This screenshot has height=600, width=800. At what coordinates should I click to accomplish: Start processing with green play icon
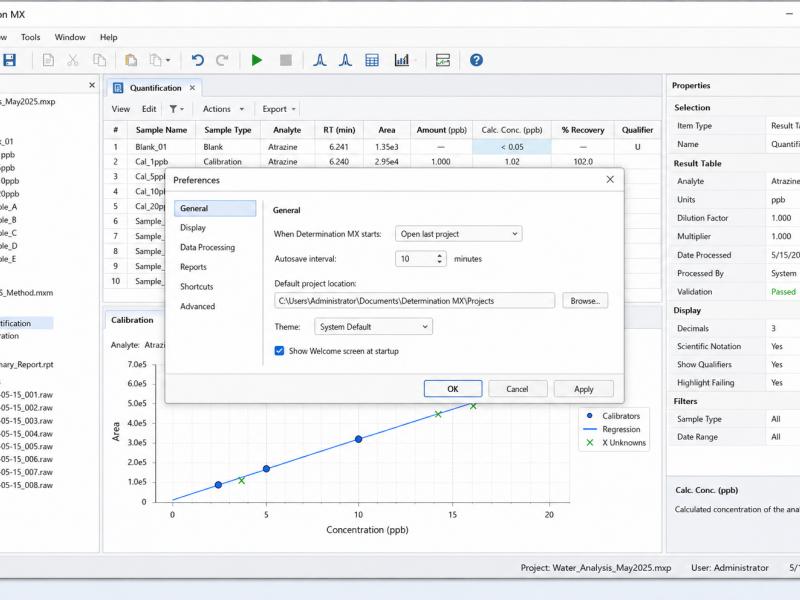point(257,60)
